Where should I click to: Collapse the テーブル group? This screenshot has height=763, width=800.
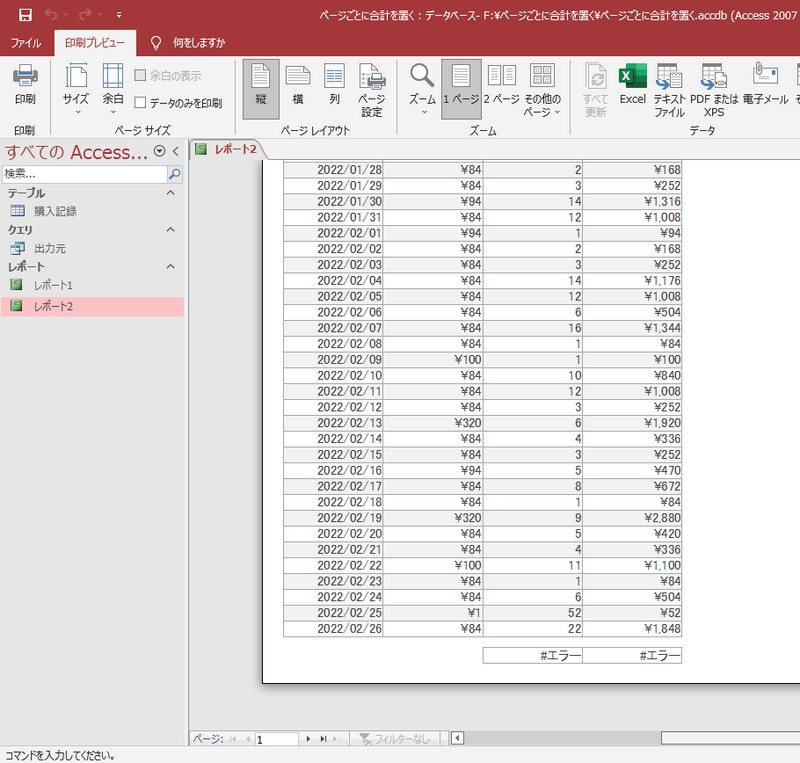pyautogui.click(x=171, y=193)
